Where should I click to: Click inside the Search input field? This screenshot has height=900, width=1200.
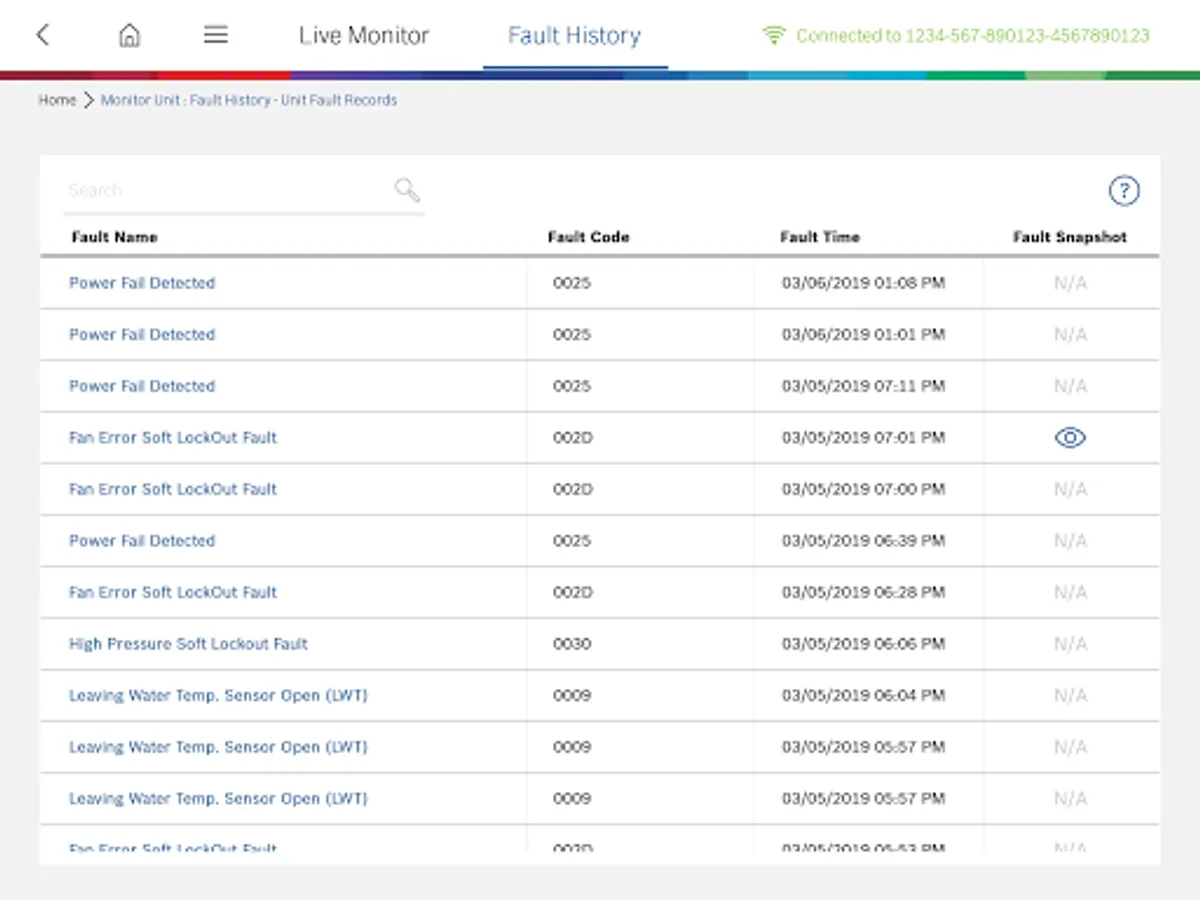(225, 190)
